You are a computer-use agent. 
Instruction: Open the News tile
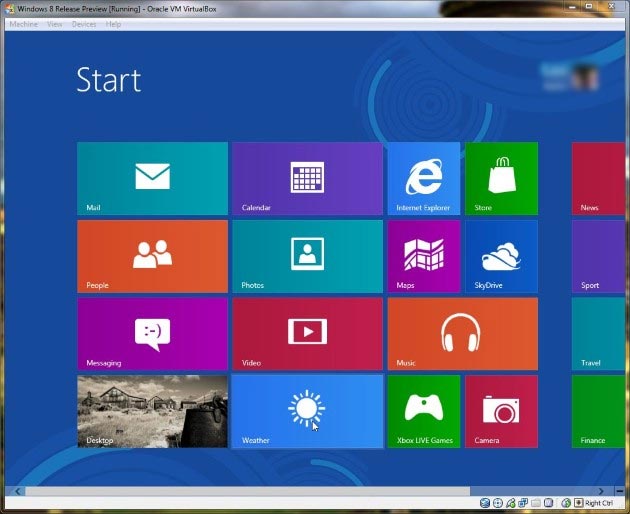(599, 178)
